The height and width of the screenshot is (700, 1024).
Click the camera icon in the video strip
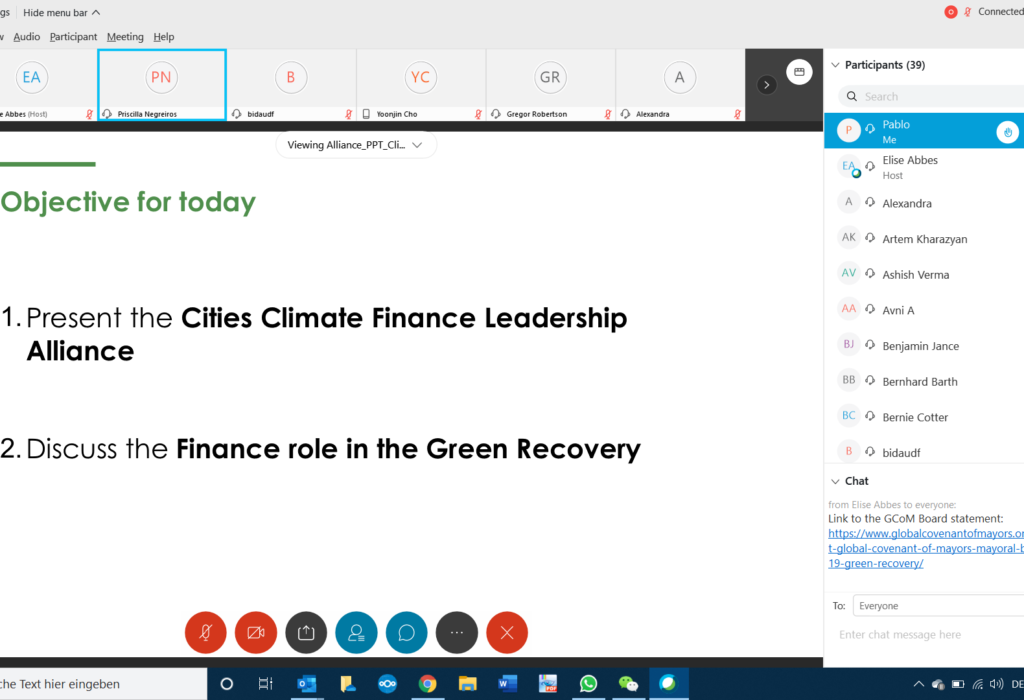[x=798, y=72]
